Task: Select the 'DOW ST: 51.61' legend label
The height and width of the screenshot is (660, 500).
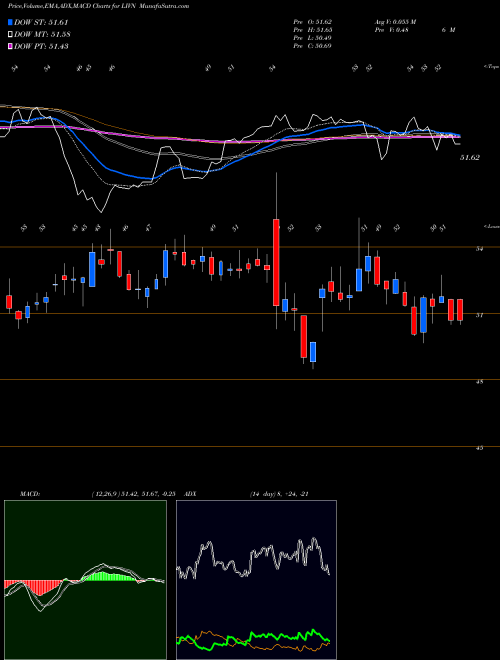Action: (41, 23)
